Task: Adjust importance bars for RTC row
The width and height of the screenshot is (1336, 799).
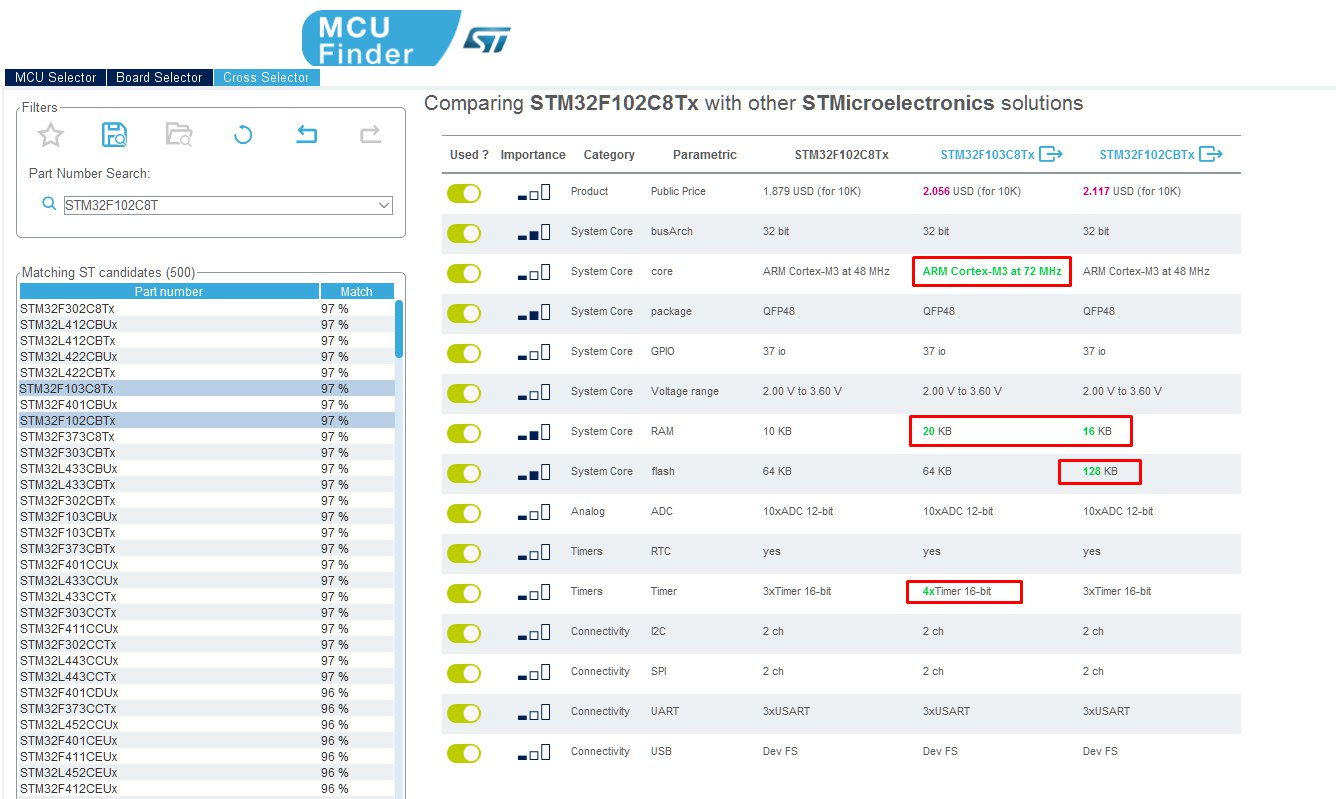Action: pyautogui.click(x=534, y=552)
